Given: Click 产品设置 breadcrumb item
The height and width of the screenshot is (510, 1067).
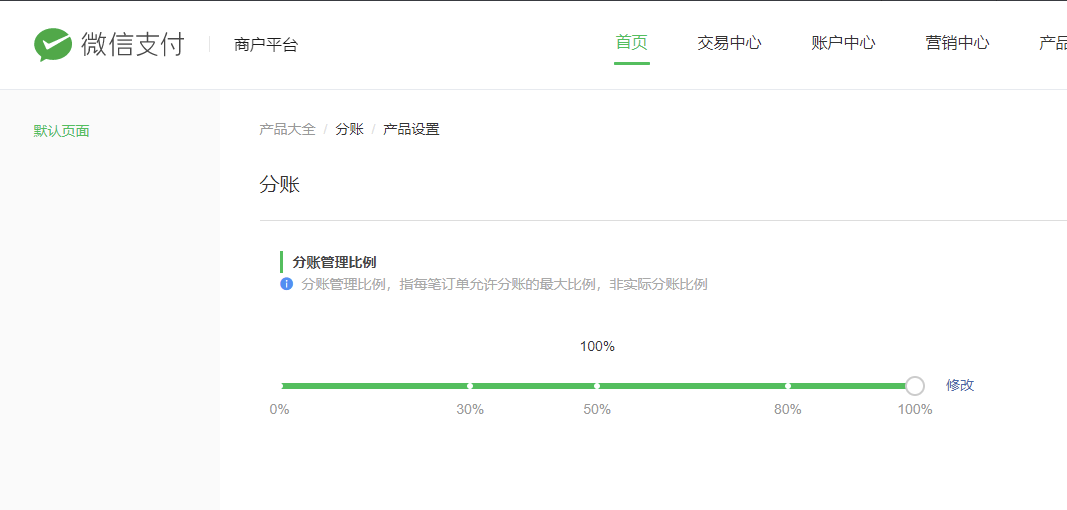Looking at the screenshot, I should [x=411, y=129].
